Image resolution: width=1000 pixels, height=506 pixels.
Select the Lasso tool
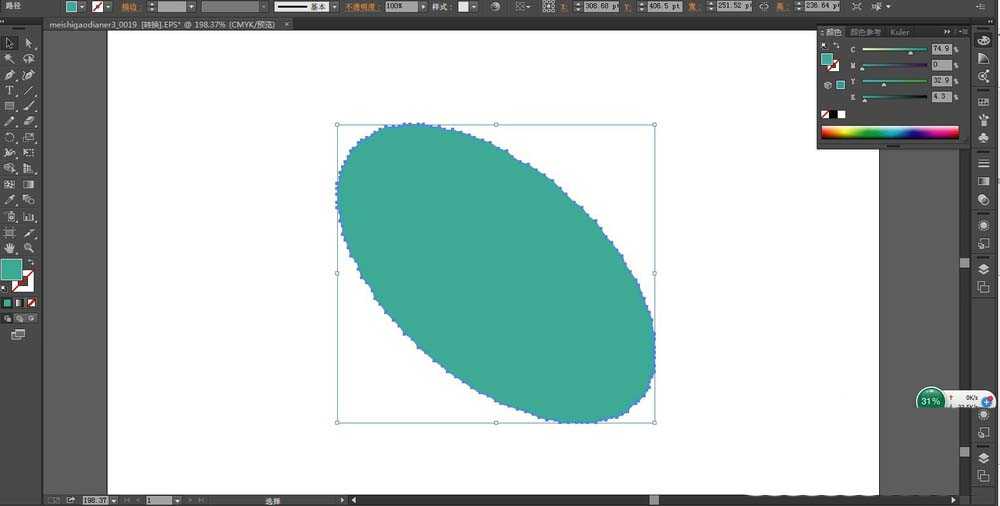pos(29,59)
